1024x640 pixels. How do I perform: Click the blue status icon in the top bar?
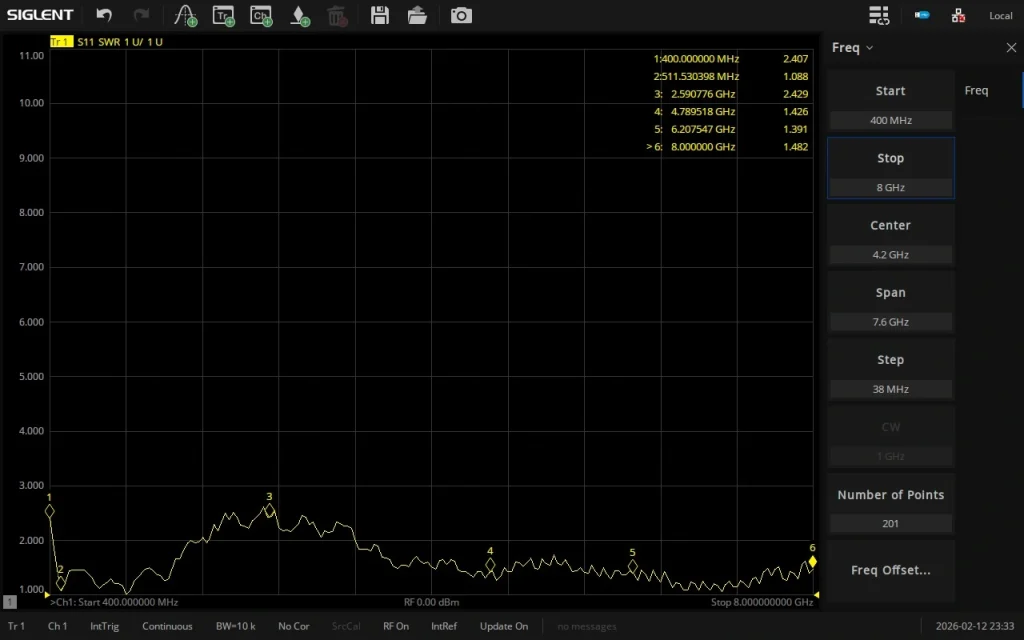coord(922,15)
